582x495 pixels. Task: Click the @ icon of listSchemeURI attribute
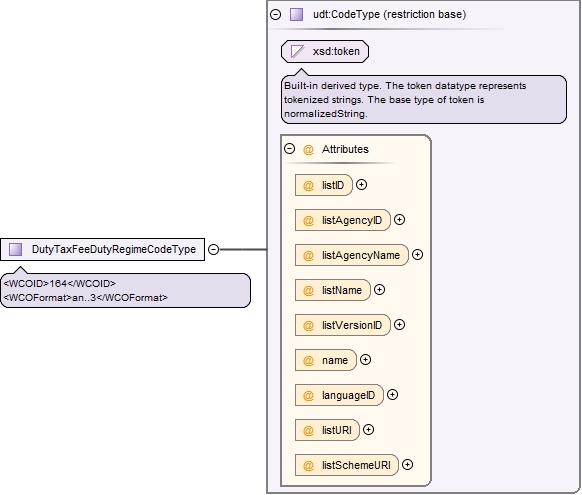[308, 465]
